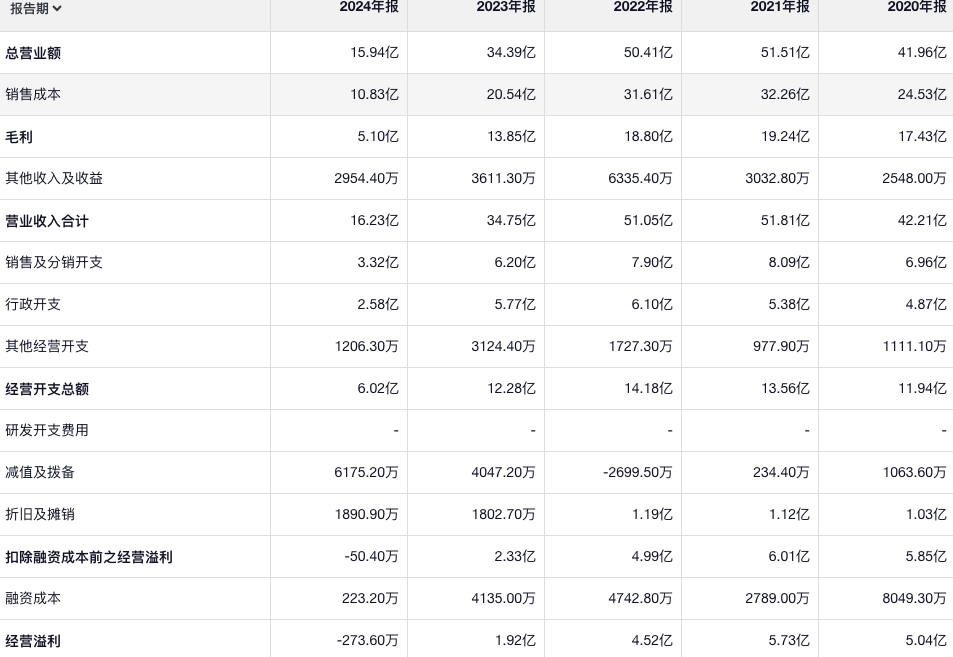Click the 5.38亿 administrative expense cell
This screenshot has width=953, height=657.
pos(789,304)
